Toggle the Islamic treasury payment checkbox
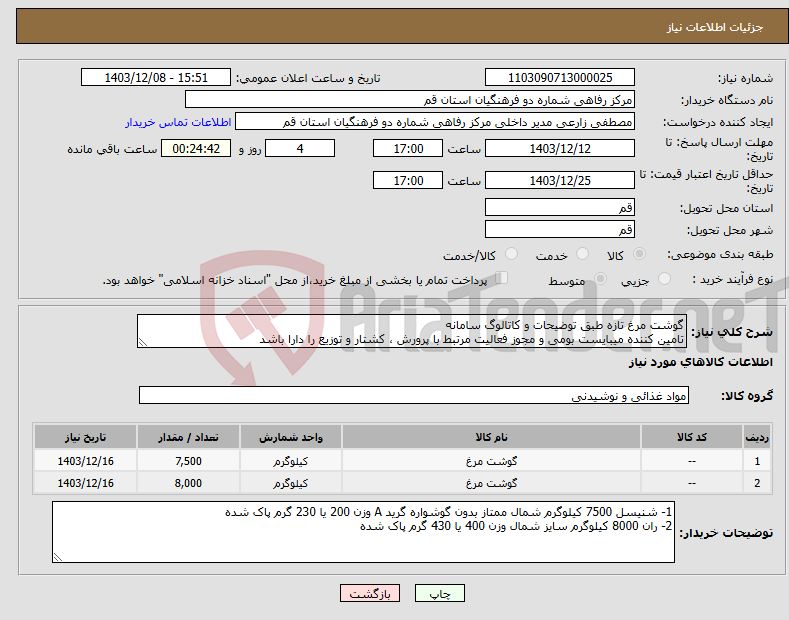Screen dimensions: 789x620 coord(502,278)
